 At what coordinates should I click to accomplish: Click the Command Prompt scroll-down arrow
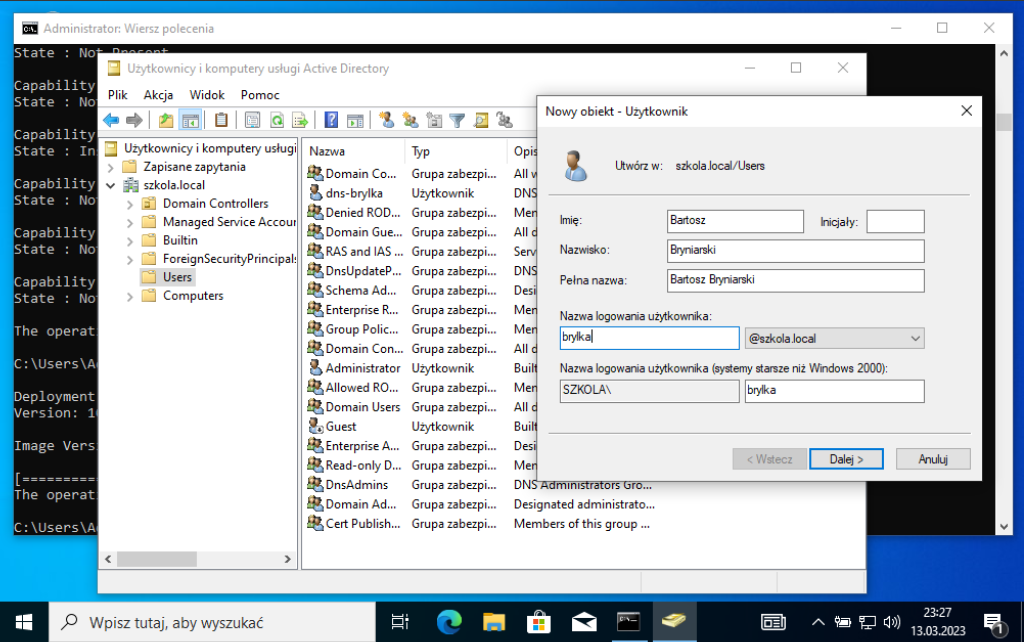tap(1004, 526)
